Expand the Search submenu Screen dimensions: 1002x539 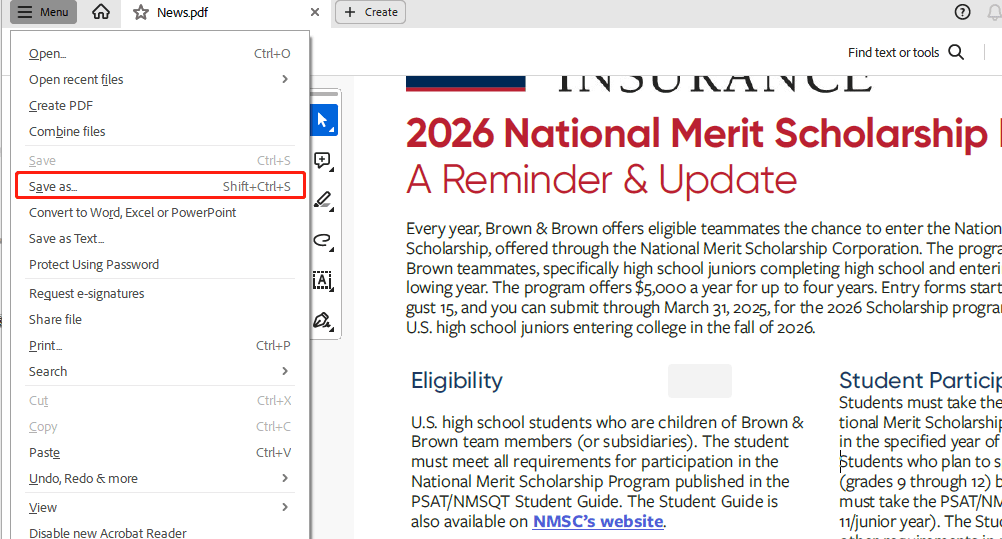click(x=159, y=371)
